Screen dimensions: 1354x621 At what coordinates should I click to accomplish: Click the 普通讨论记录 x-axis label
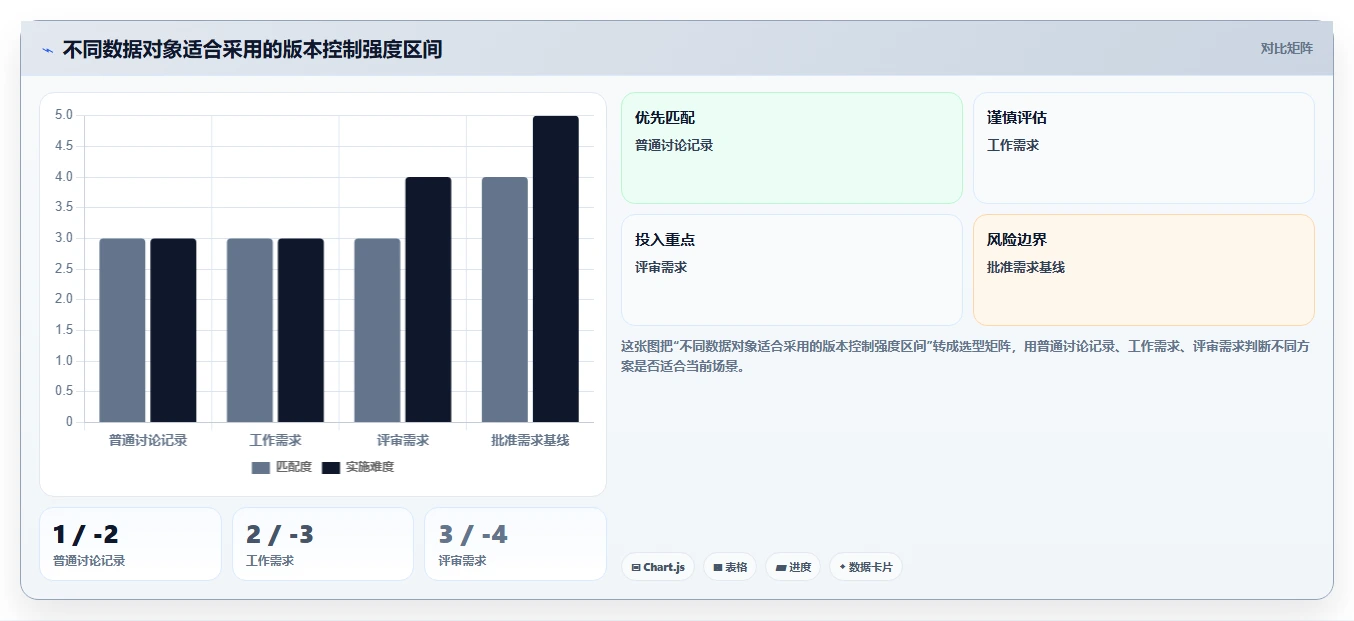click(148, 440)
